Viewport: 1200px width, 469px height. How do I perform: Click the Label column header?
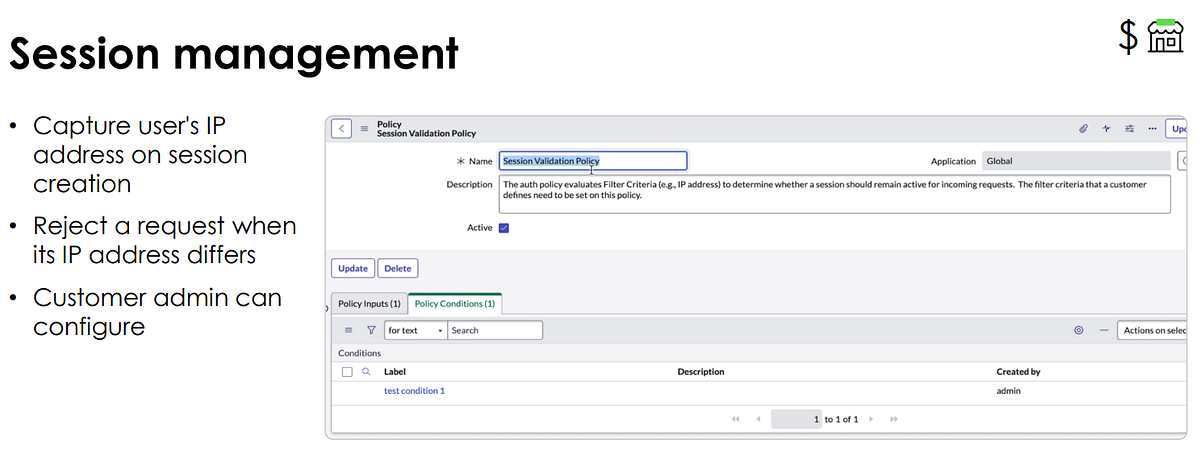click(395, 371)
